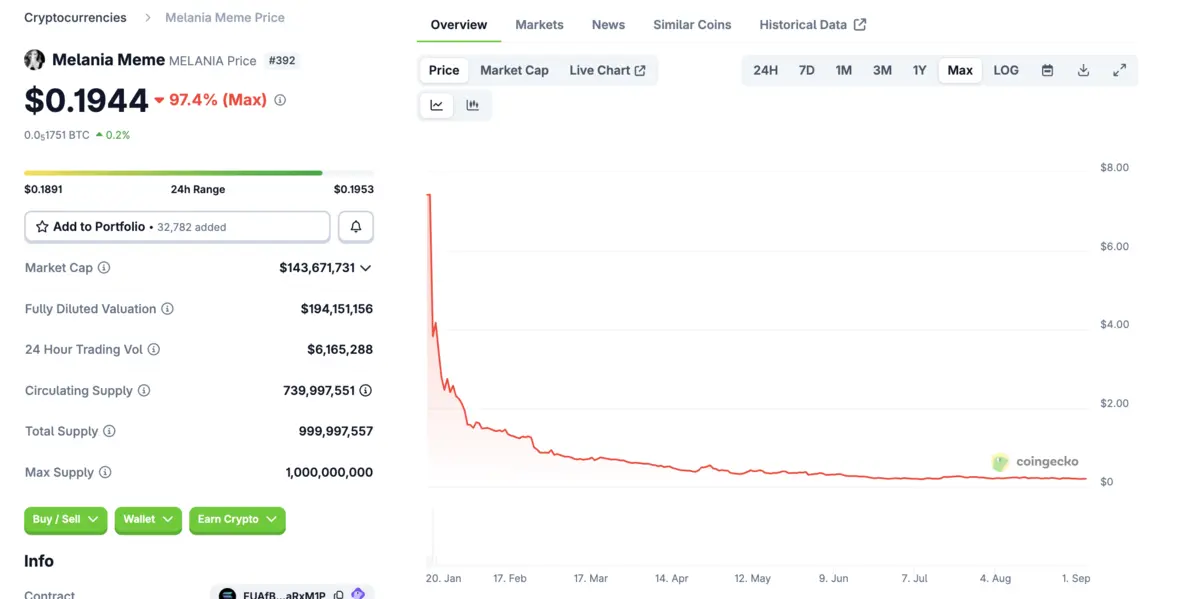Open the calendar date range picker
This screenshot has height=599, width=1199.
pos(1047,70)
